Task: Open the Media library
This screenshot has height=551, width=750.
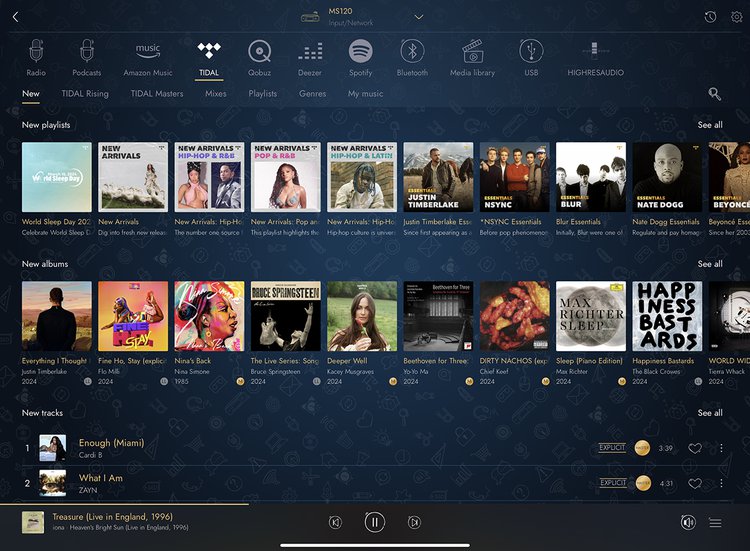Action: (x=473, y=57)
